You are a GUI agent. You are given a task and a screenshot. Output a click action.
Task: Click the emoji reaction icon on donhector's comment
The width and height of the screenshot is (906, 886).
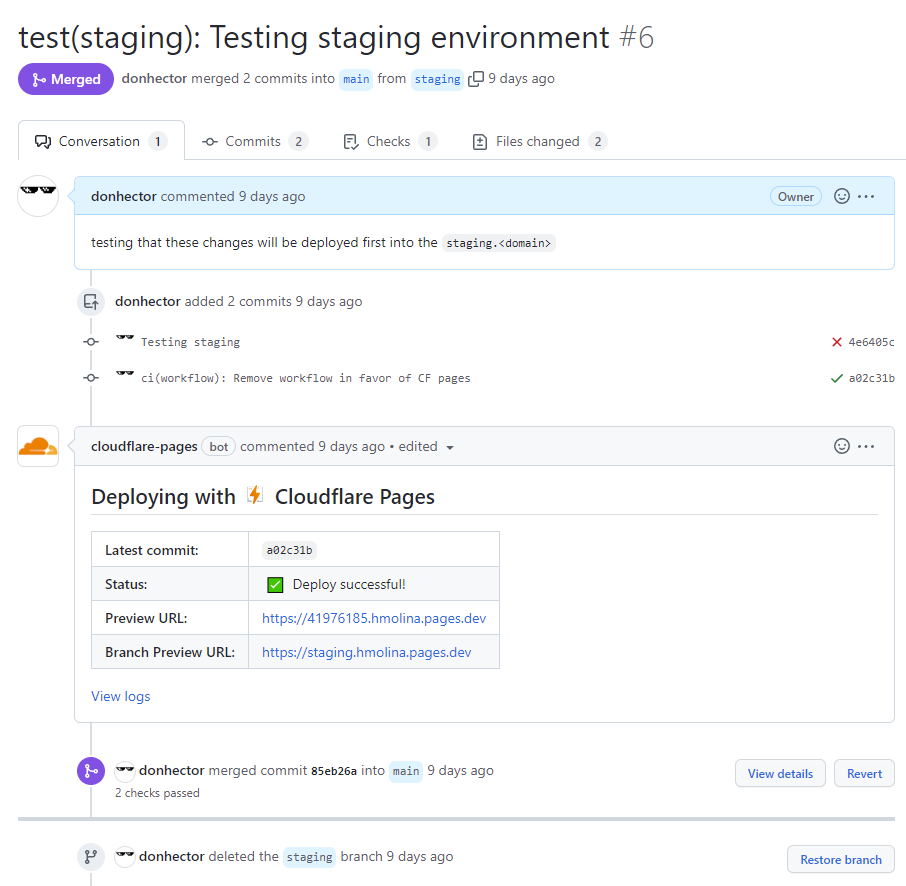pyautogui.click(x=841, y=196)
